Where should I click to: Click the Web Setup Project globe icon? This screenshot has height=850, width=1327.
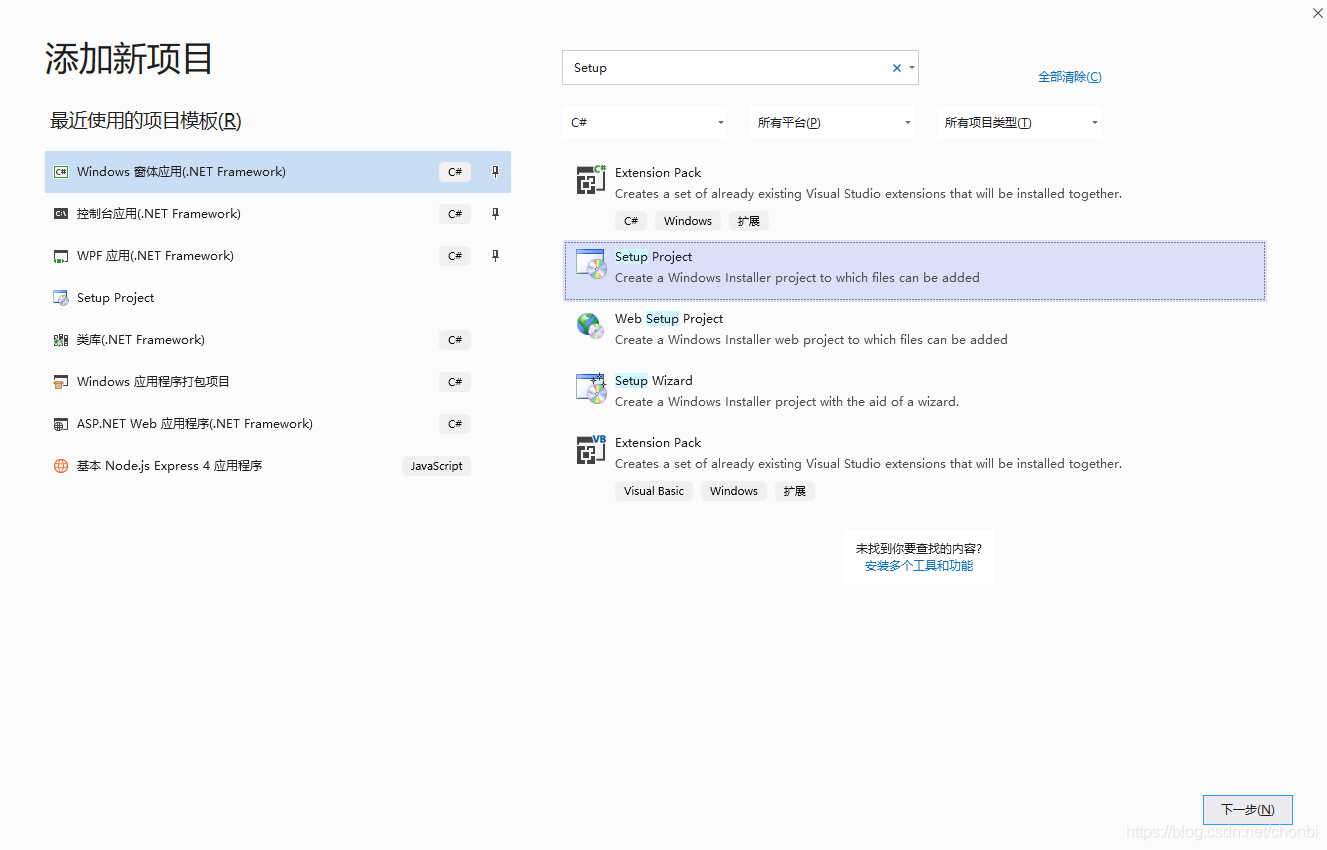coord(591,326)
